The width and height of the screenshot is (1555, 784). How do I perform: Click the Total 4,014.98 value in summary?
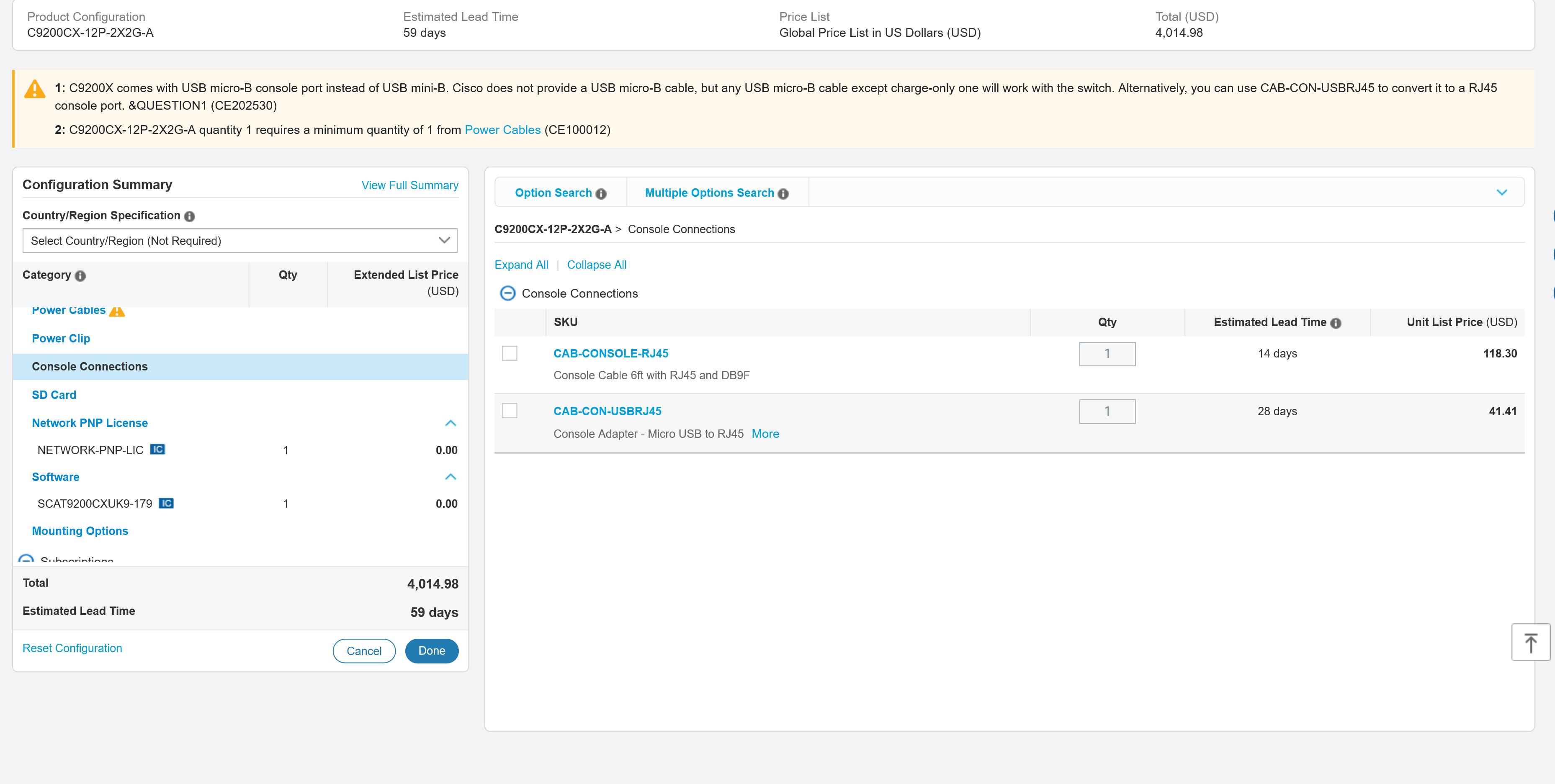pyautogui.click(x=432, y=584)
